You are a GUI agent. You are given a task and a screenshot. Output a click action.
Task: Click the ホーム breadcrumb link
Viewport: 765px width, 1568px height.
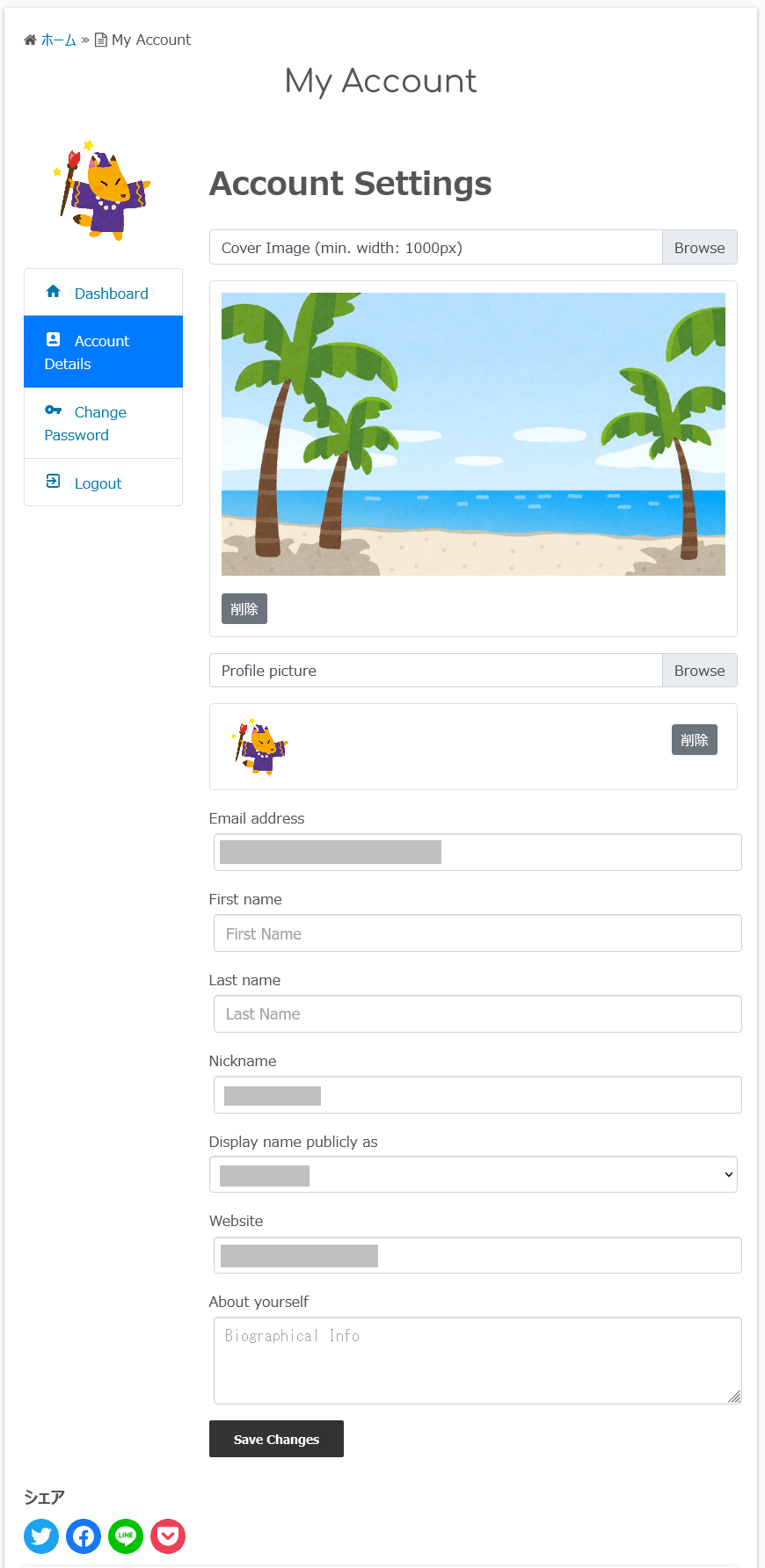point(59,40)
